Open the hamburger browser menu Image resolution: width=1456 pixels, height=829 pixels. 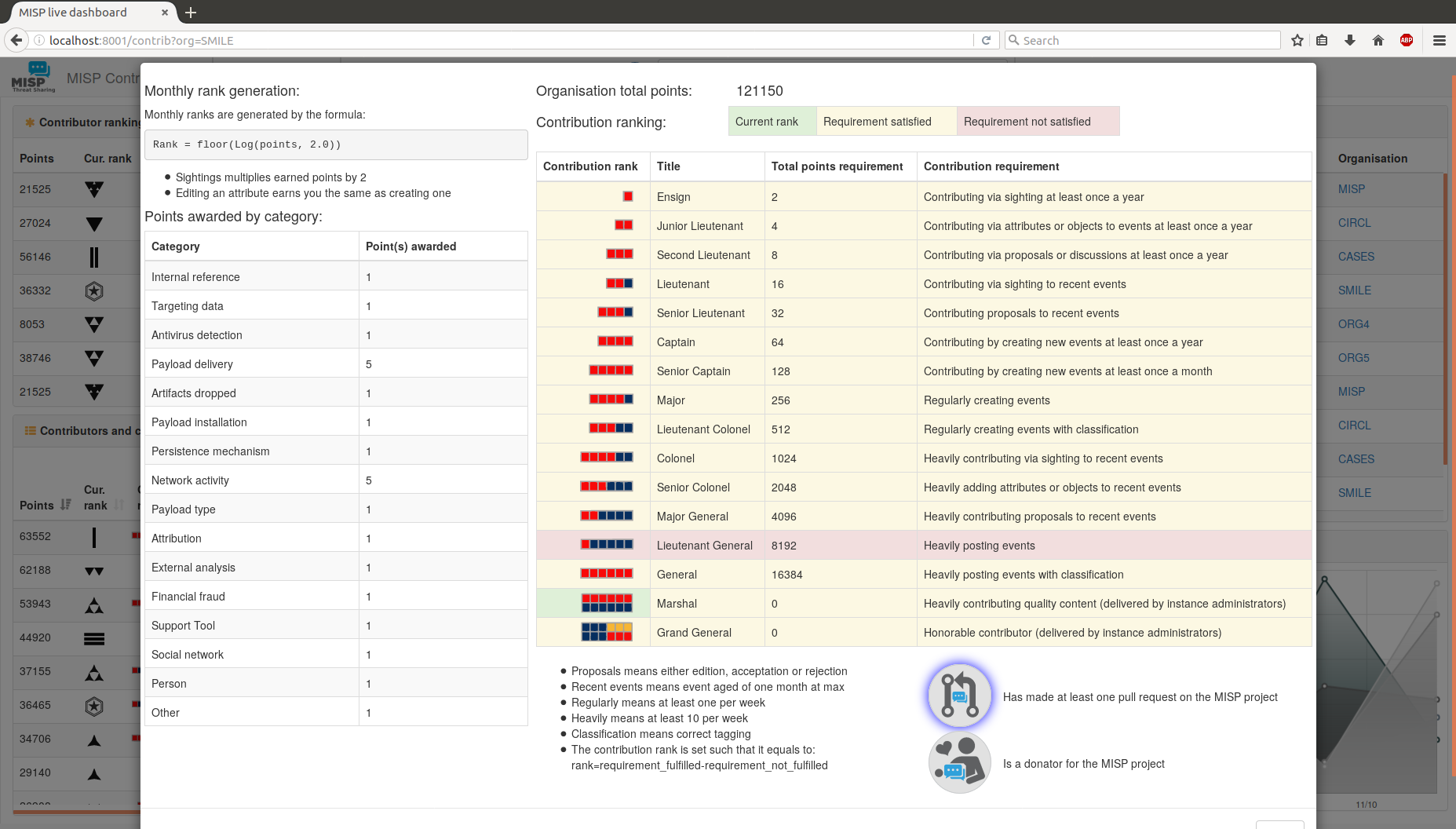pyautogui.click(x=1440, y=40)
